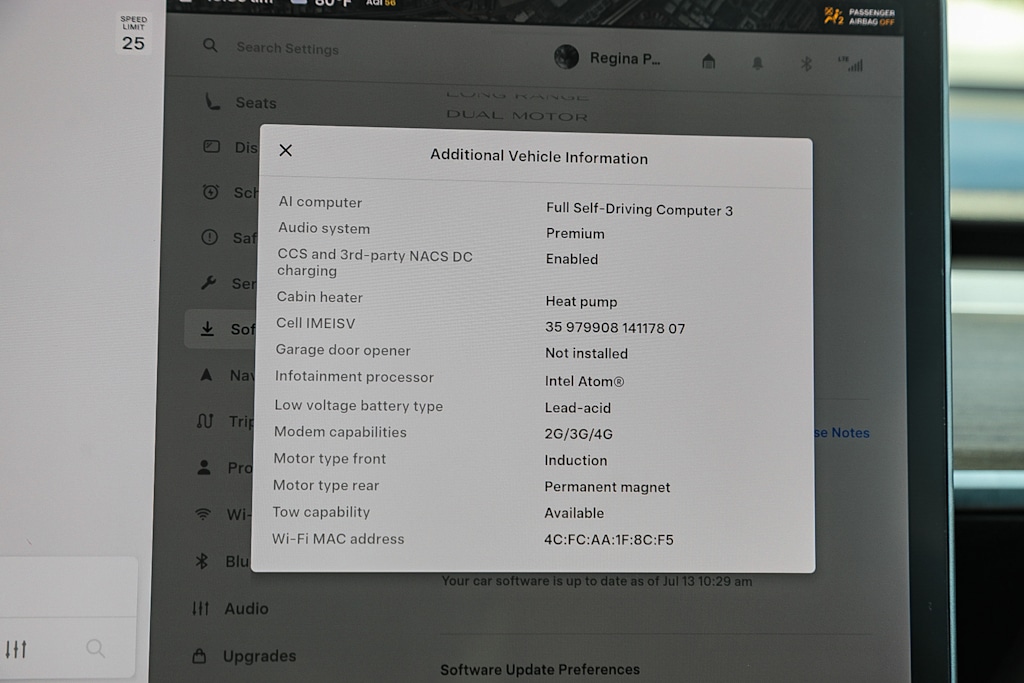Tap the Safety menu icon

coord(210,237)
